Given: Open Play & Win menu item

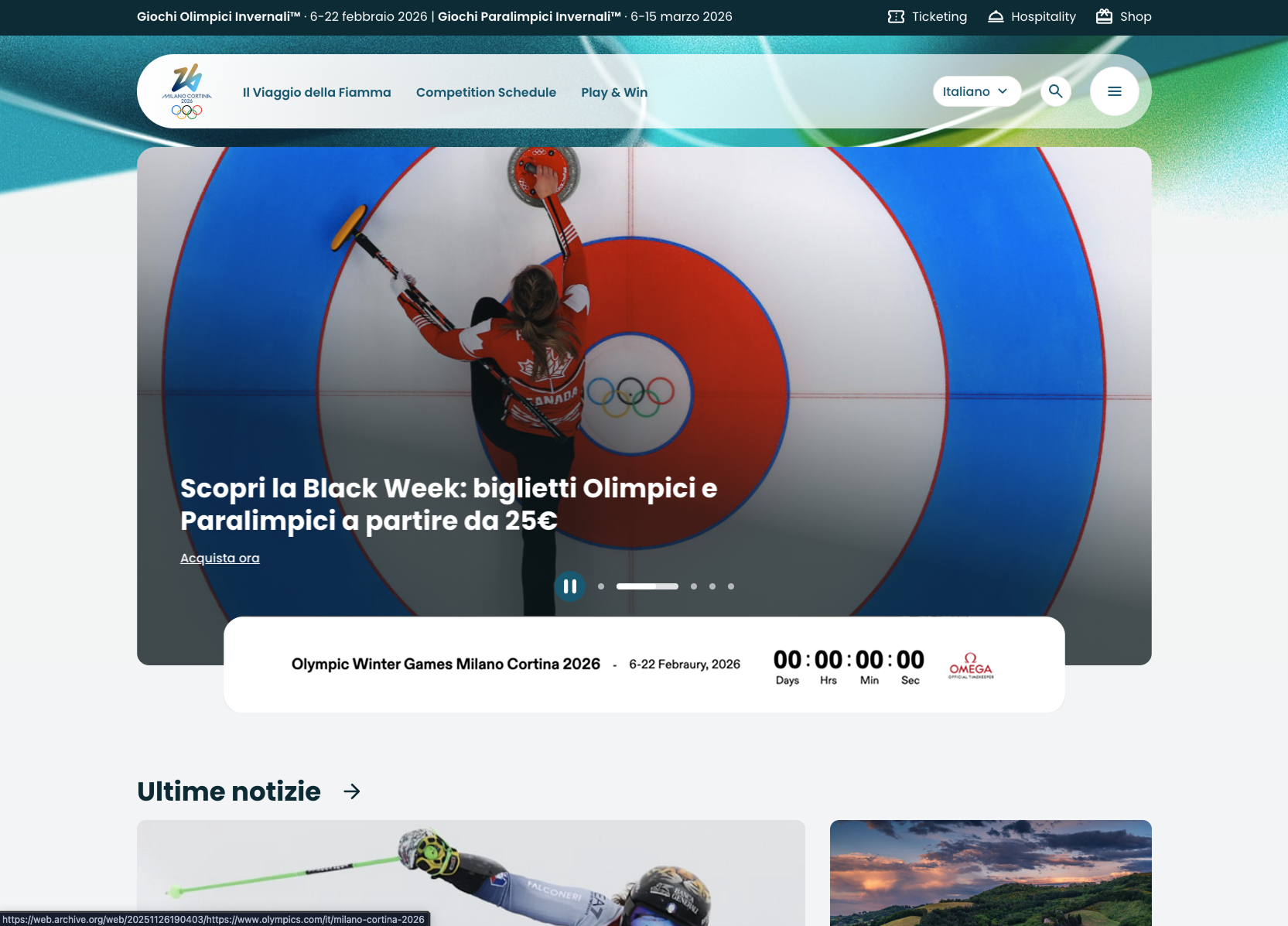Looking at the screenshot, I should tap(614, 92).
